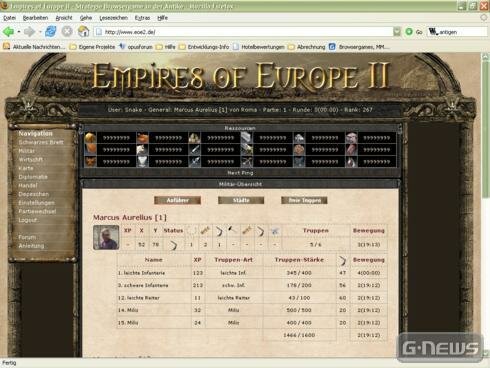
Task: Click the Städte button
Action: (241, 200)
